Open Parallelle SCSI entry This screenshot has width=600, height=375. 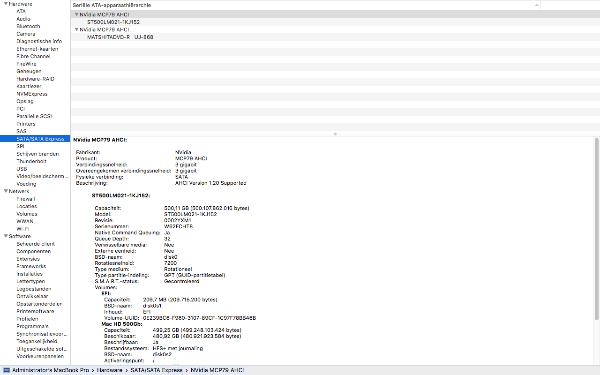click(34, 116)
